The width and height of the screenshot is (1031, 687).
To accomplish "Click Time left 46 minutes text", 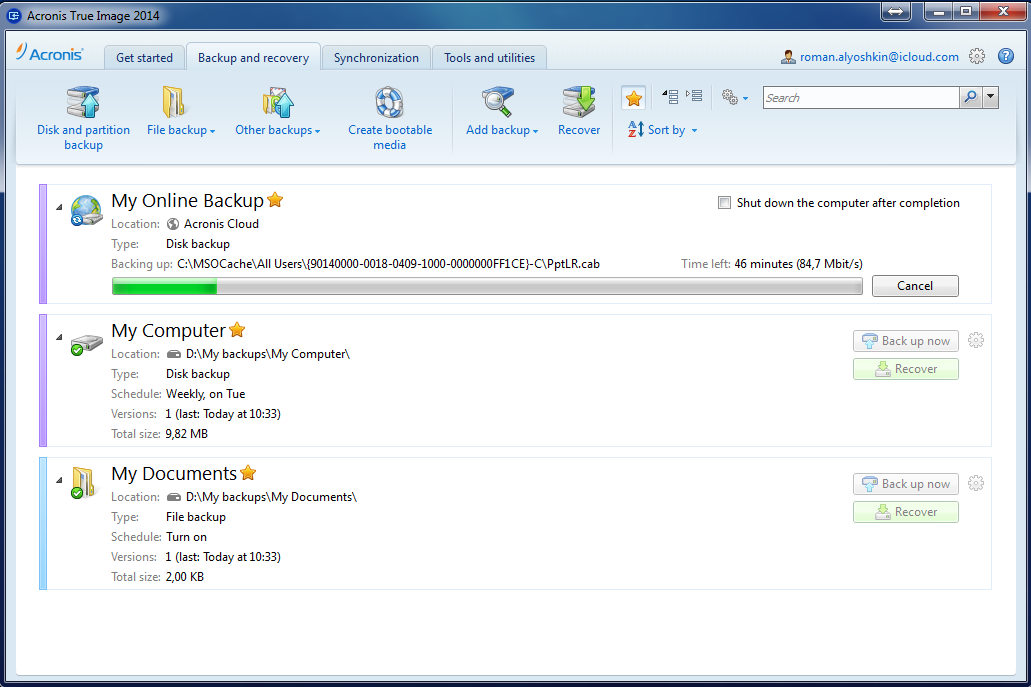I will pos(772,264).
